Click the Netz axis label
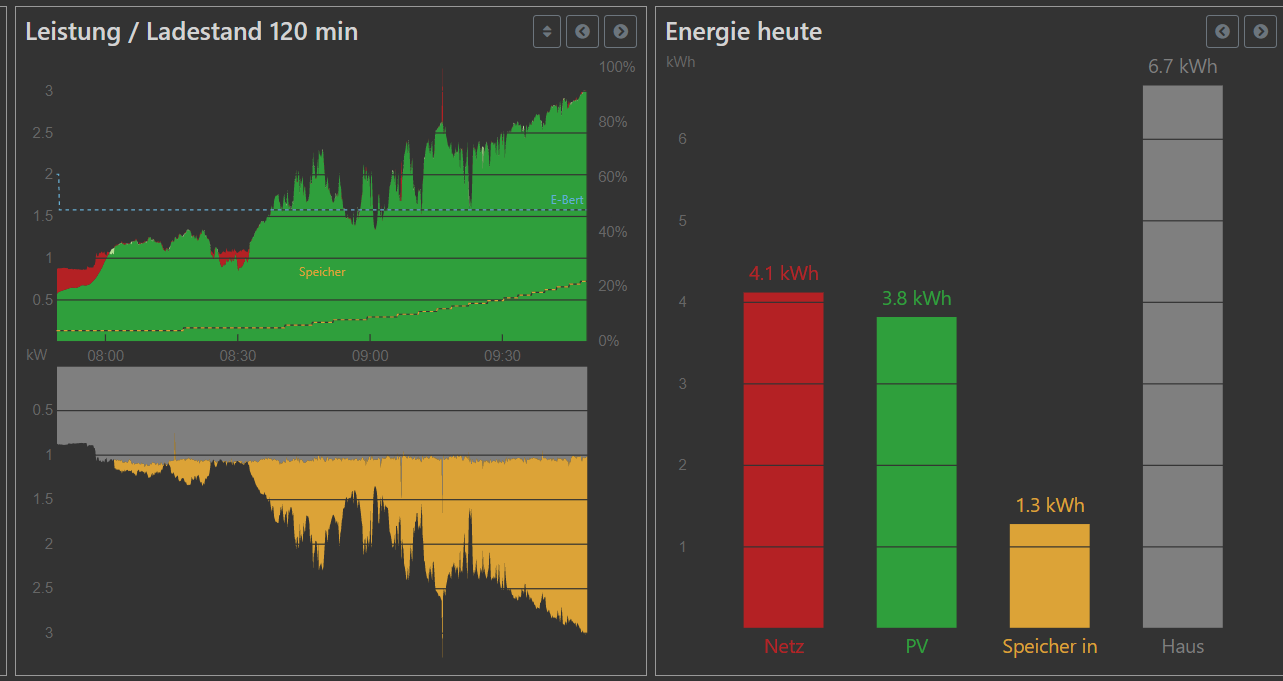 (784, 647)
